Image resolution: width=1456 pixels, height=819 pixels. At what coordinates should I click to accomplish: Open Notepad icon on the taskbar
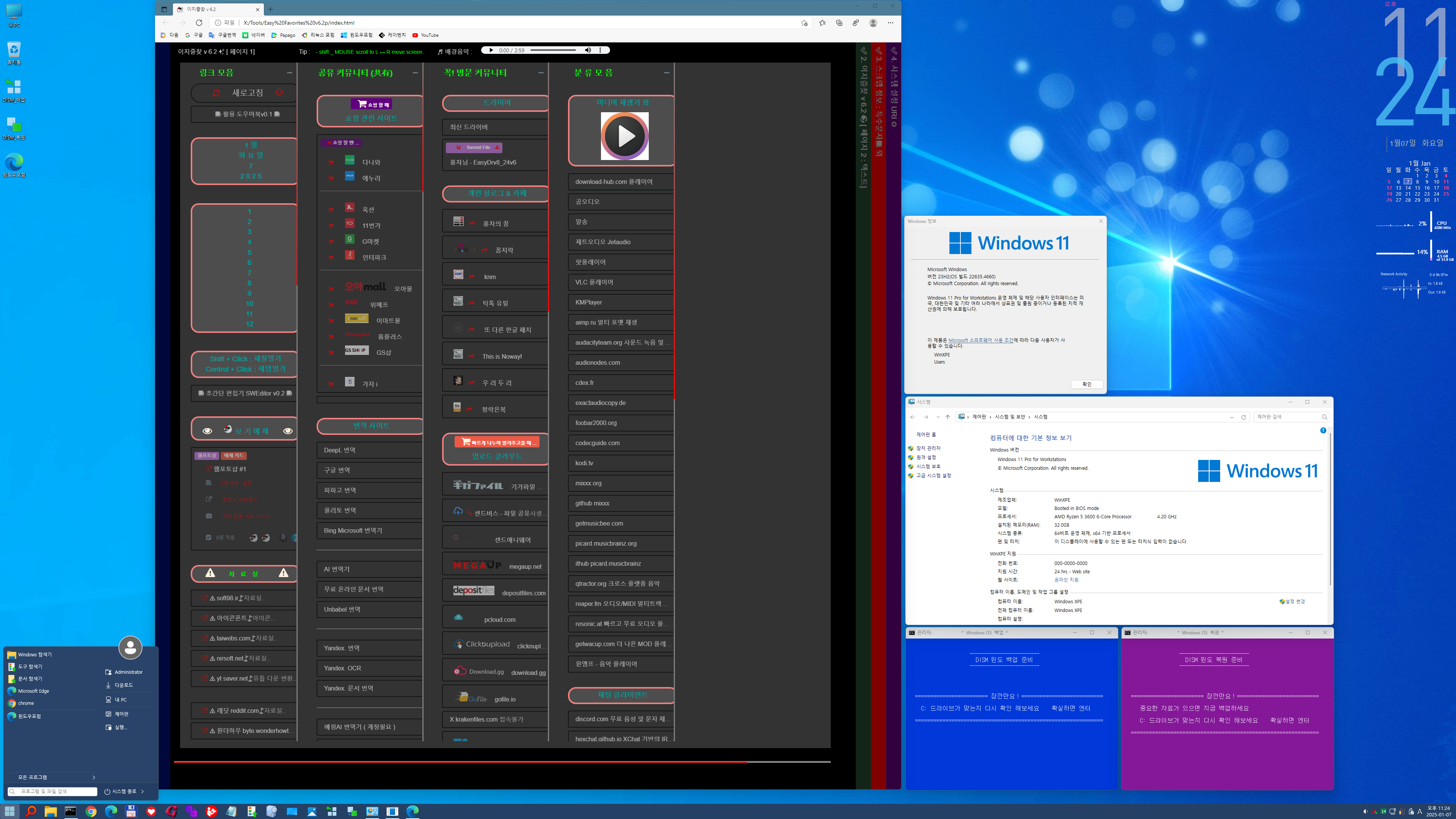[231, 811]
